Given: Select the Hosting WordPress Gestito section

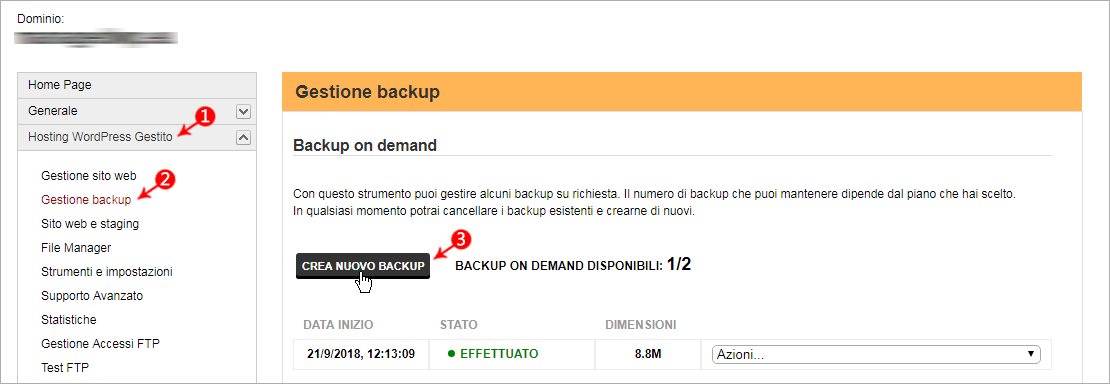Looking at the screenshot, I should coord(100,137).
